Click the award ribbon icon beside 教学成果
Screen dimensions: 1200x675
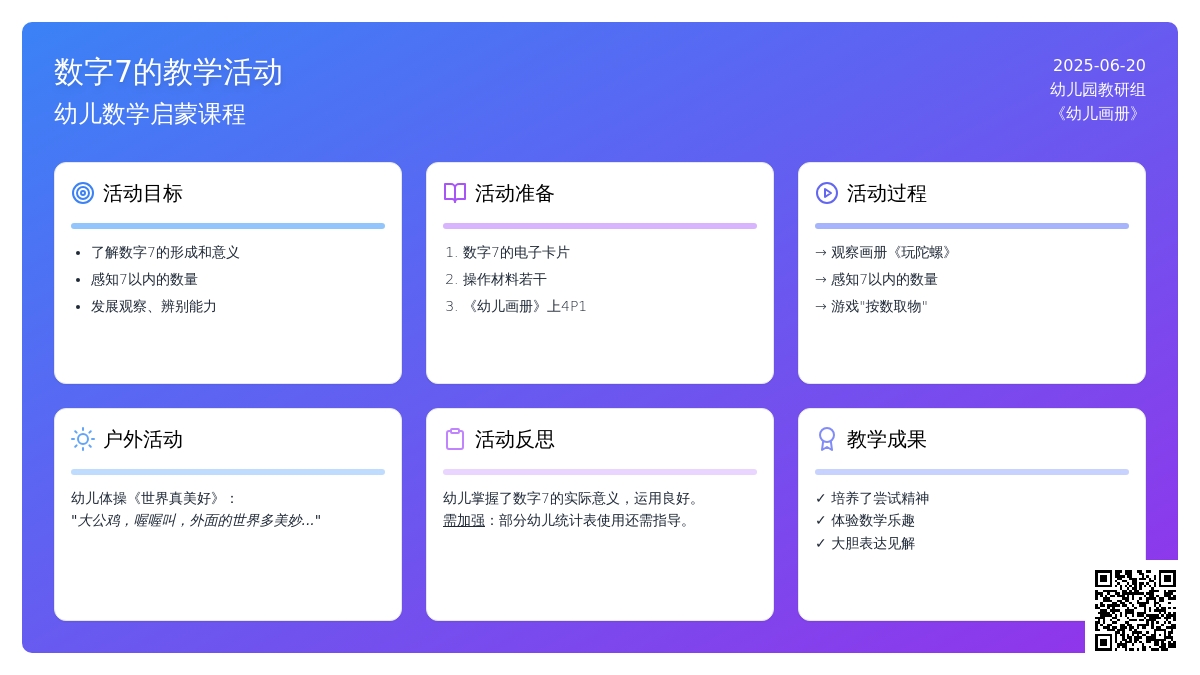[x=827, y=439]
